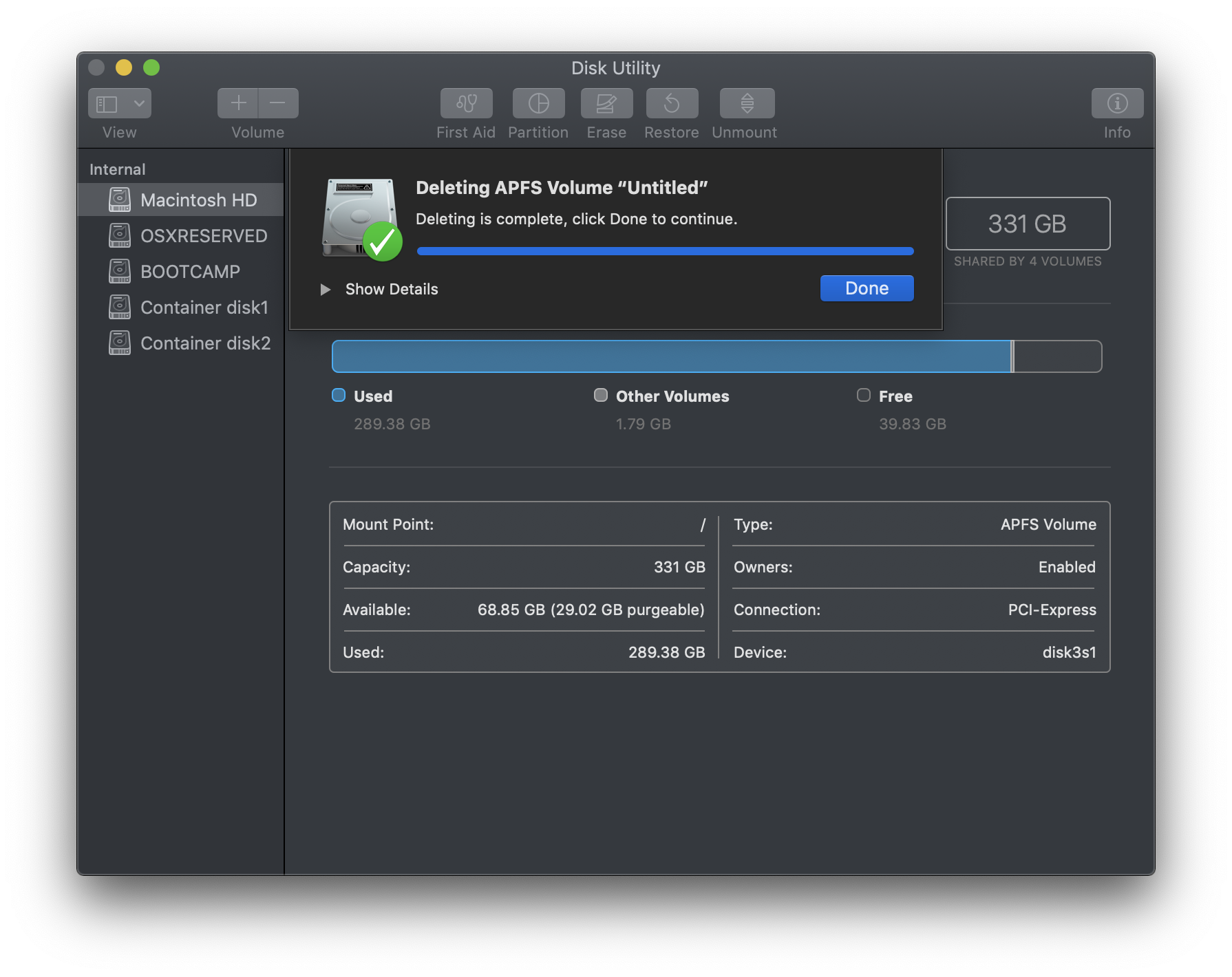The image size is (1232, 977).
Task: Open the View options dropdown chevron
Action: [x=139, y=103]
